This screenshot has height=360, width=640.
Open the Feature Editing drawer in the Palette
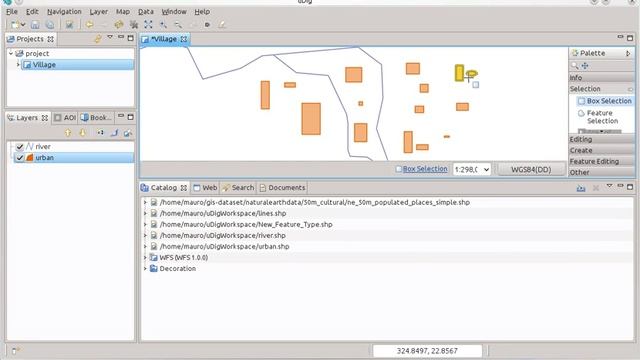(x=602, y=161)
